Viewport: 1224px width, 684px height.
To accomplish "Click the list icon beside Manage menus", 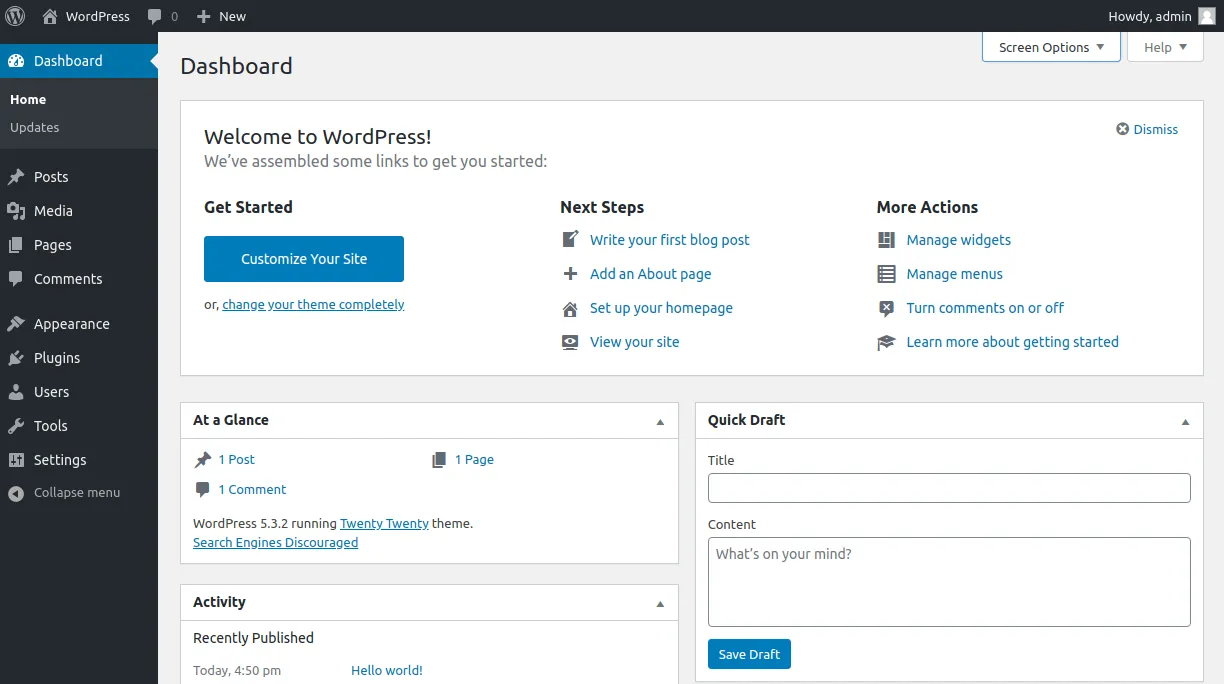I will pyautogui.click(x=886, y=274).
